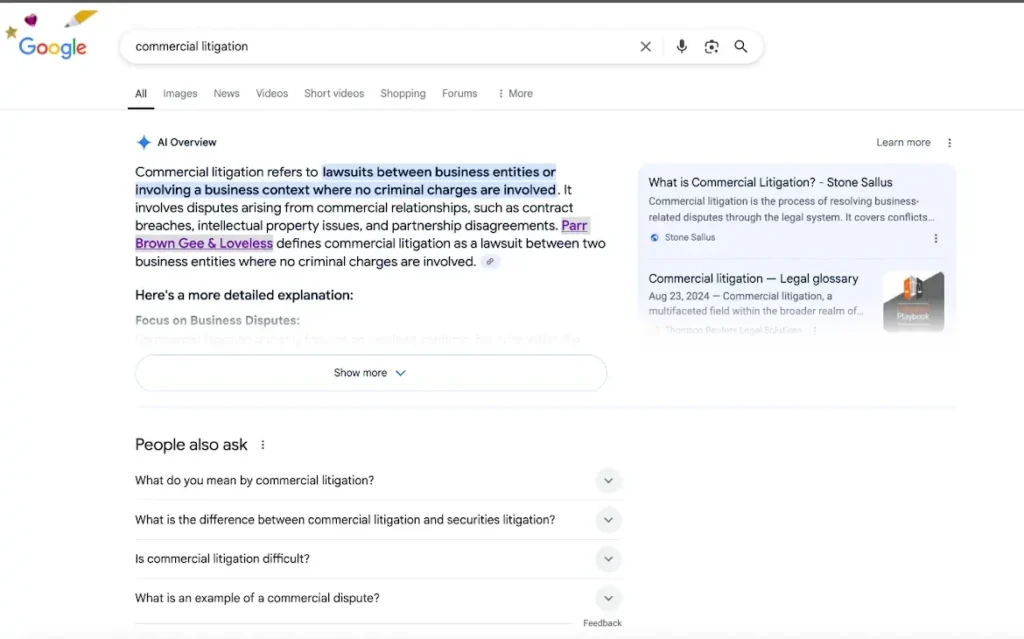Expand What do you mean by commercial litigation?
This screenshot has height=639, width=1024.
[x=379, y=481]
